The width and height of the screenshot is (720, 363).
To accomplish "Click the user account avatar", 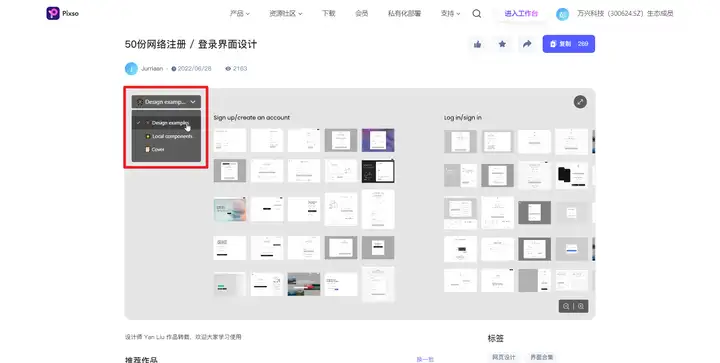I will click(562, 14).
